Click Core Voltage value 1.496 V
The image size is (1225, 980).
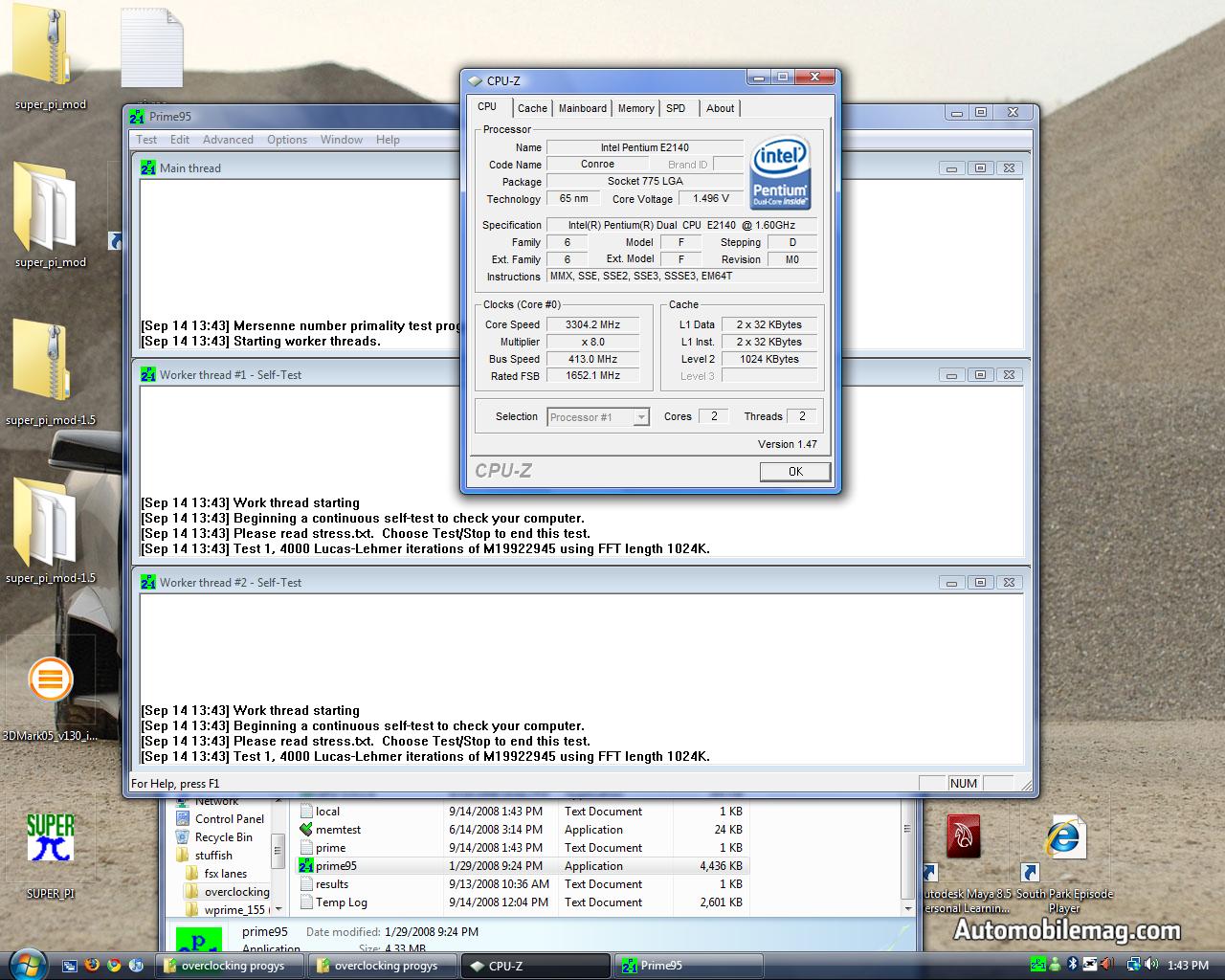pos(711,199)
